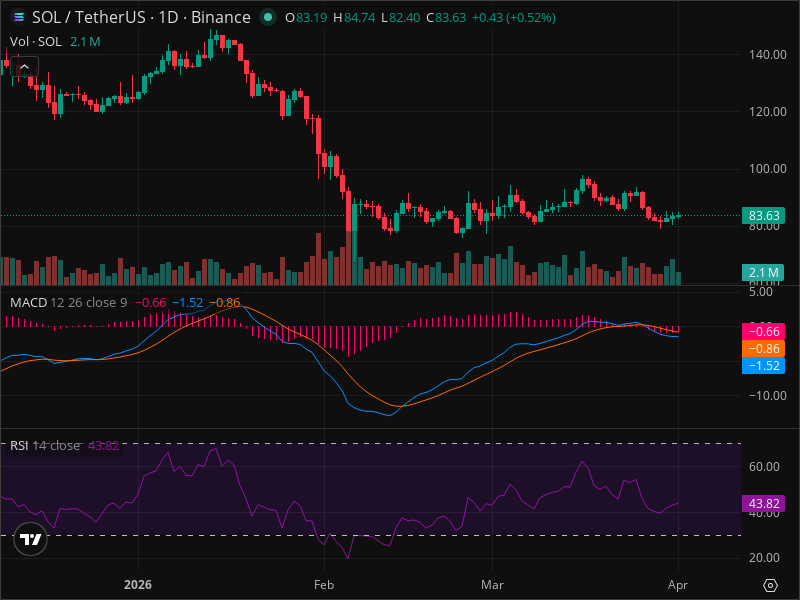Viewport: 800px width, 600px height.
Task: Click the high price value H84.74
Action: coord(354,18)
